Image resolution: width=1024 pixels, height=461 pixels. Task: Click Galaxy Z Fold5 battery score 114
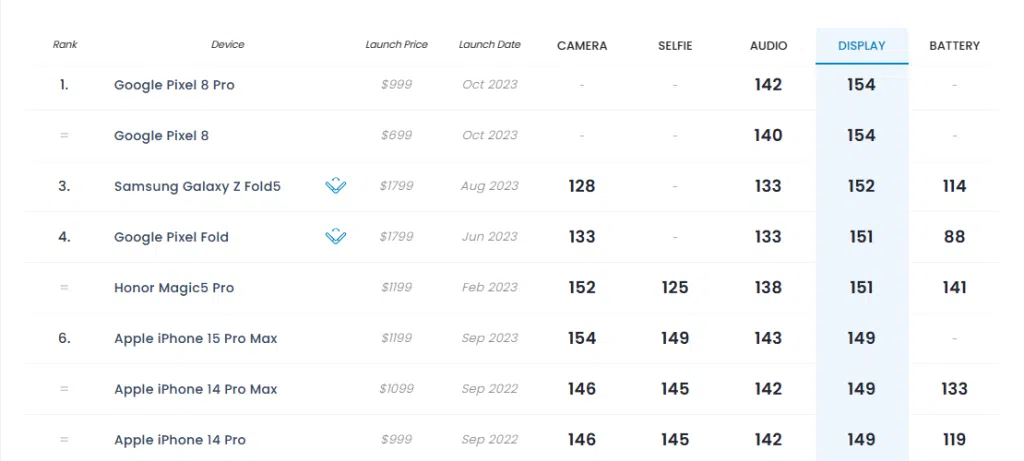[954, 186]
